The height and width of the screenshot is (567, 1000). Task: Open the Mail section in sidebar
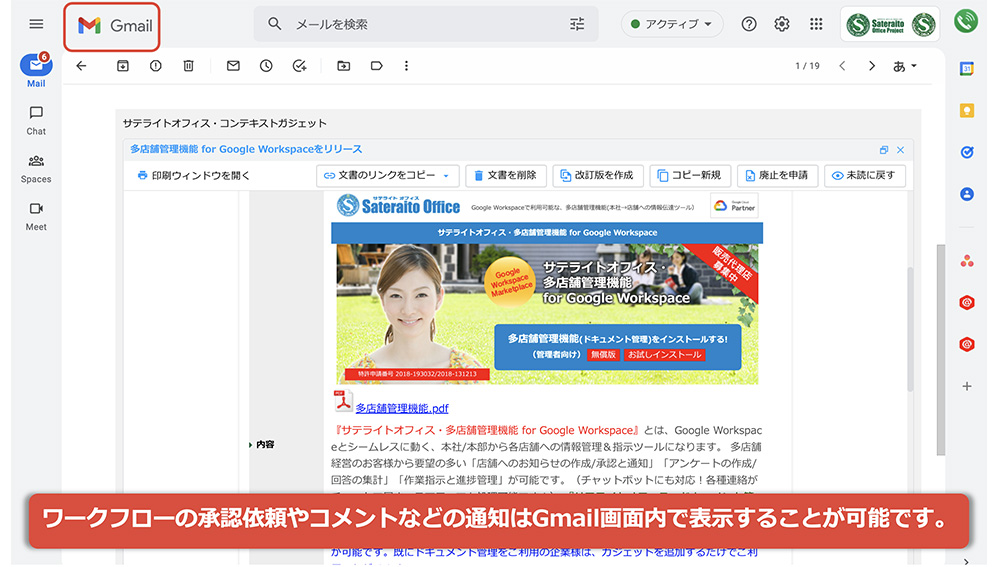click(x=36, y=70)
